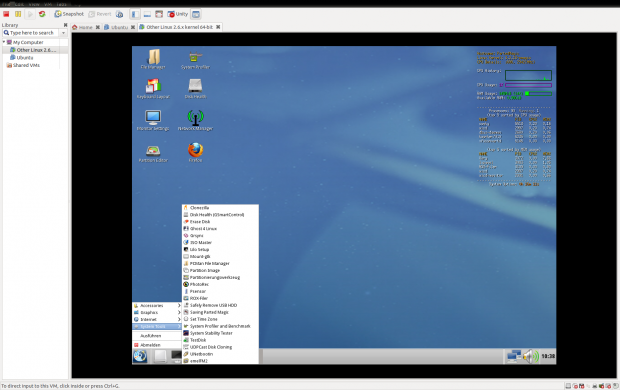The height and width of the screenshot is (390, 620).
Task: Select Safely Remove USB HDD
Action: (x=220, y=305)
